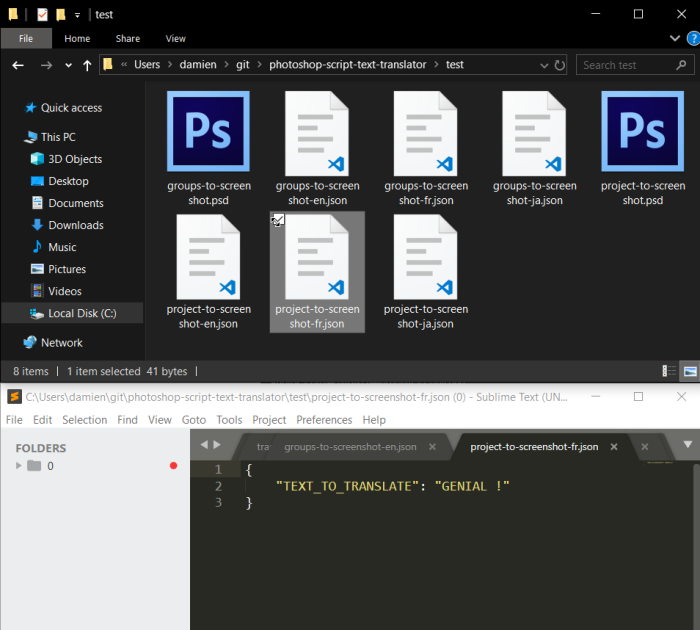Select Network in navigation pane
The image size is (700, 630).
pyautogui.click(x=53, y=342)
